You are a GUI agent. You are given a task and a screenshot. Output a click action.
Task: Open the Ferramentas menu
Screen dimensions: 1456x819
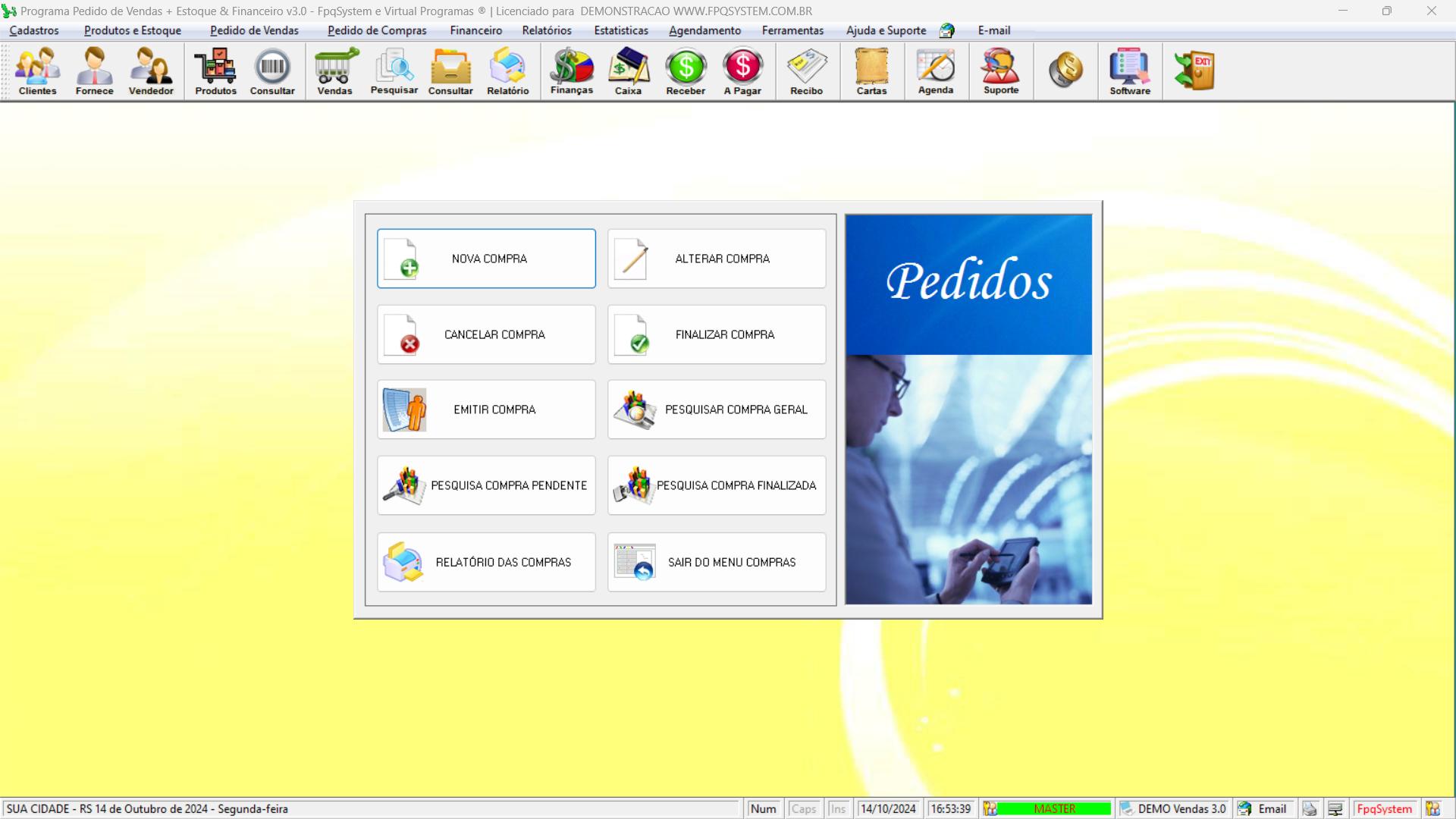792,30
